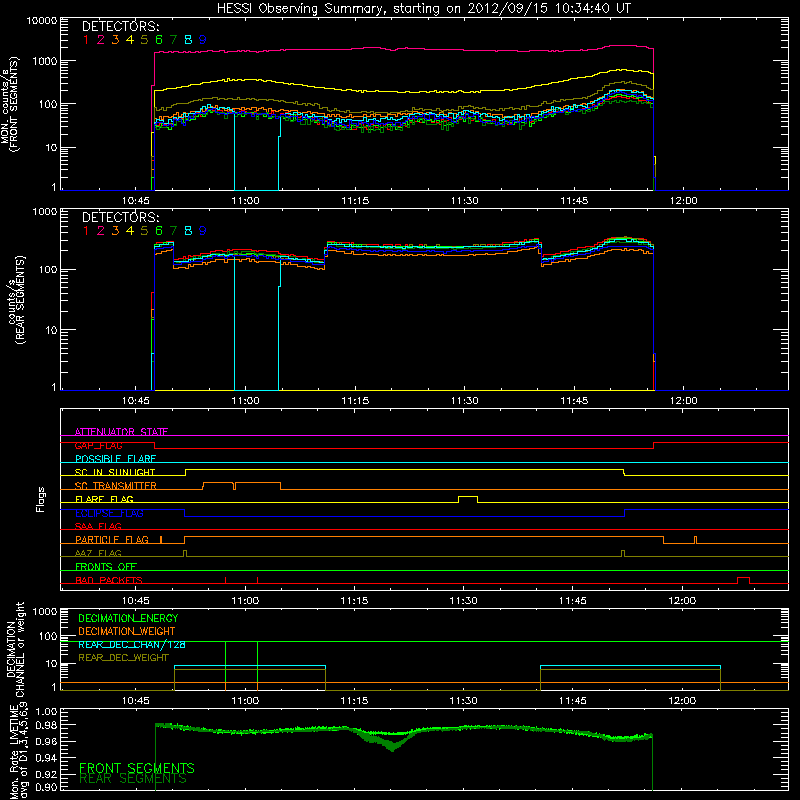Select olive detector 5 in the front segments legend
This screenshot has width=800, height=800.
144,40
